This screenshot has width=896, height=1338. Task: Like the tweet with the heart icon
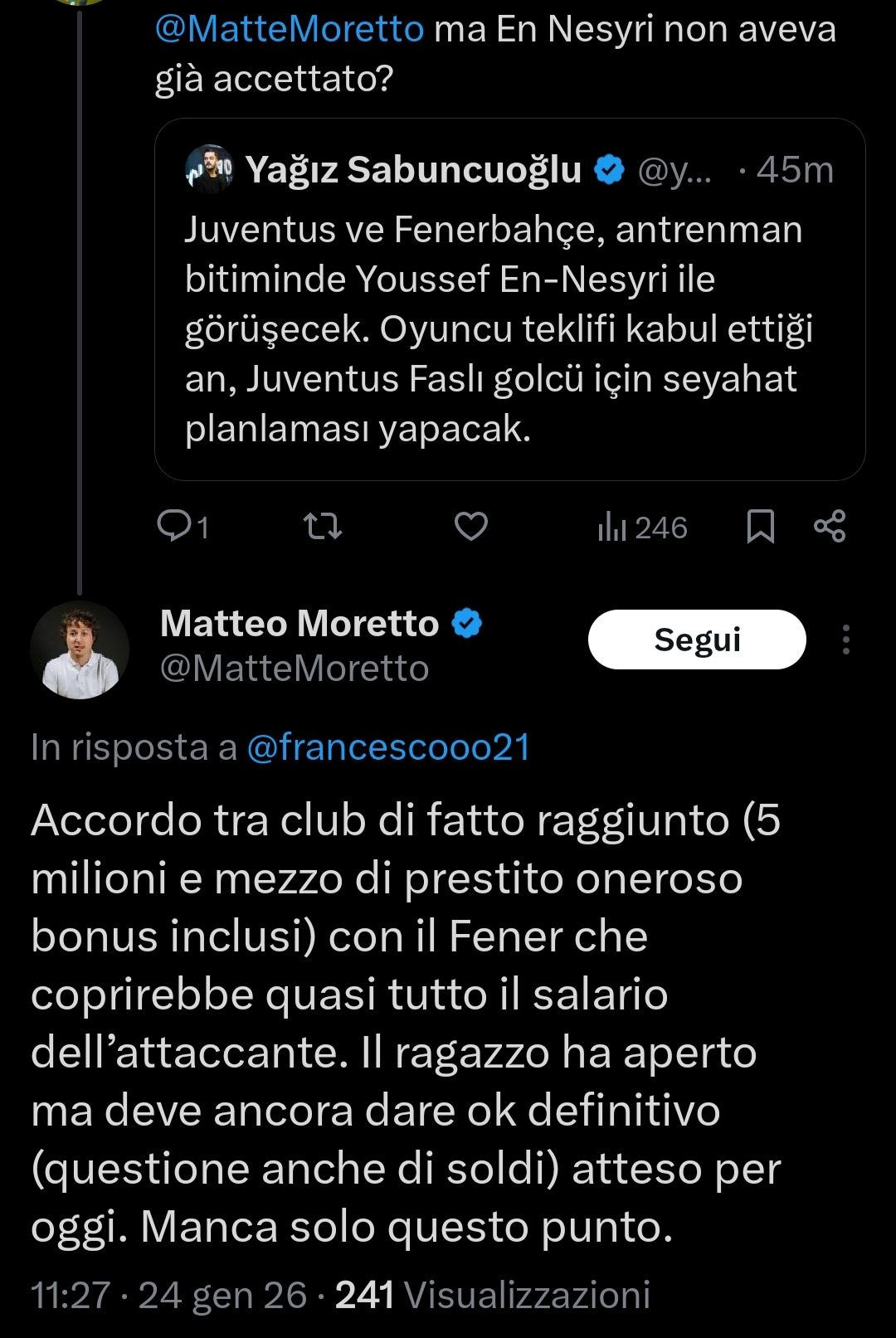(x=471, y=527)
